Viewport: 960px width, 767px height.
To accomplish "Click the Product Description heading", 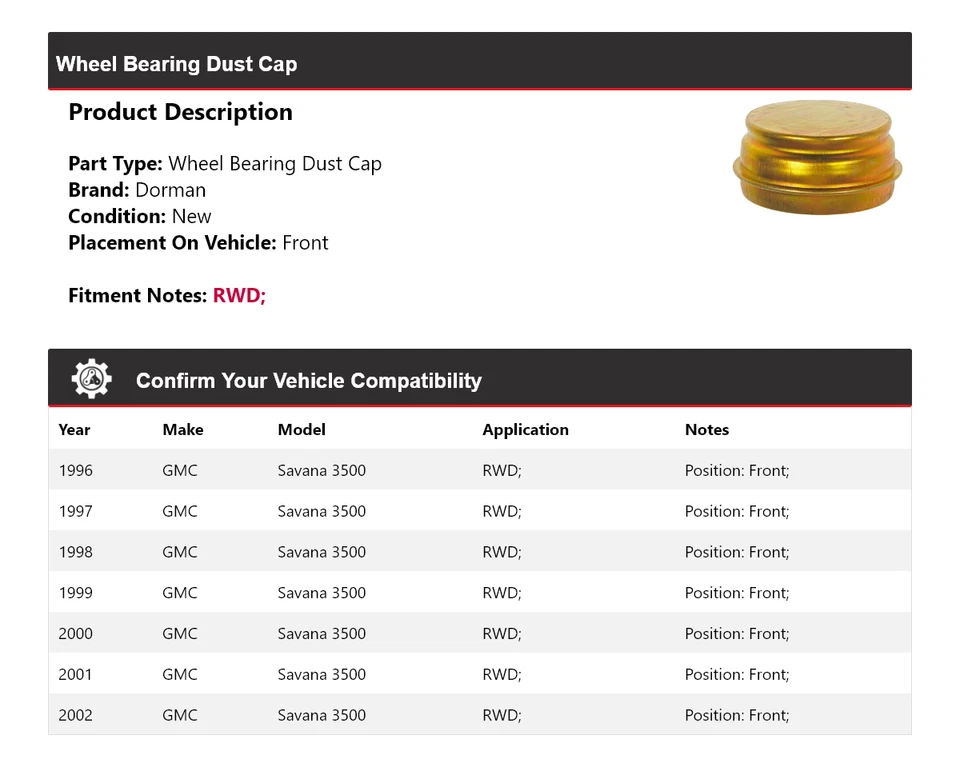I will pyautogui.click(x=180, y=112).
